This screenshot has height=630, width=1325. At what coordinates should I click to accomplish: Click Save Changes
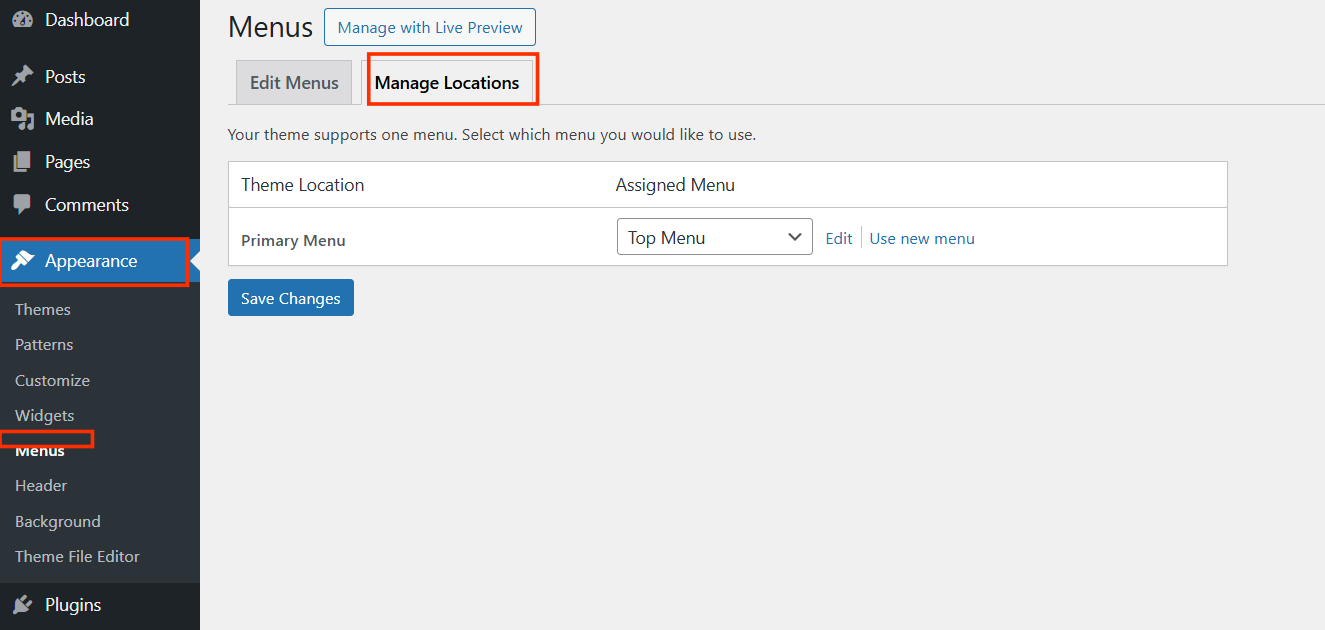click(290, 297)
